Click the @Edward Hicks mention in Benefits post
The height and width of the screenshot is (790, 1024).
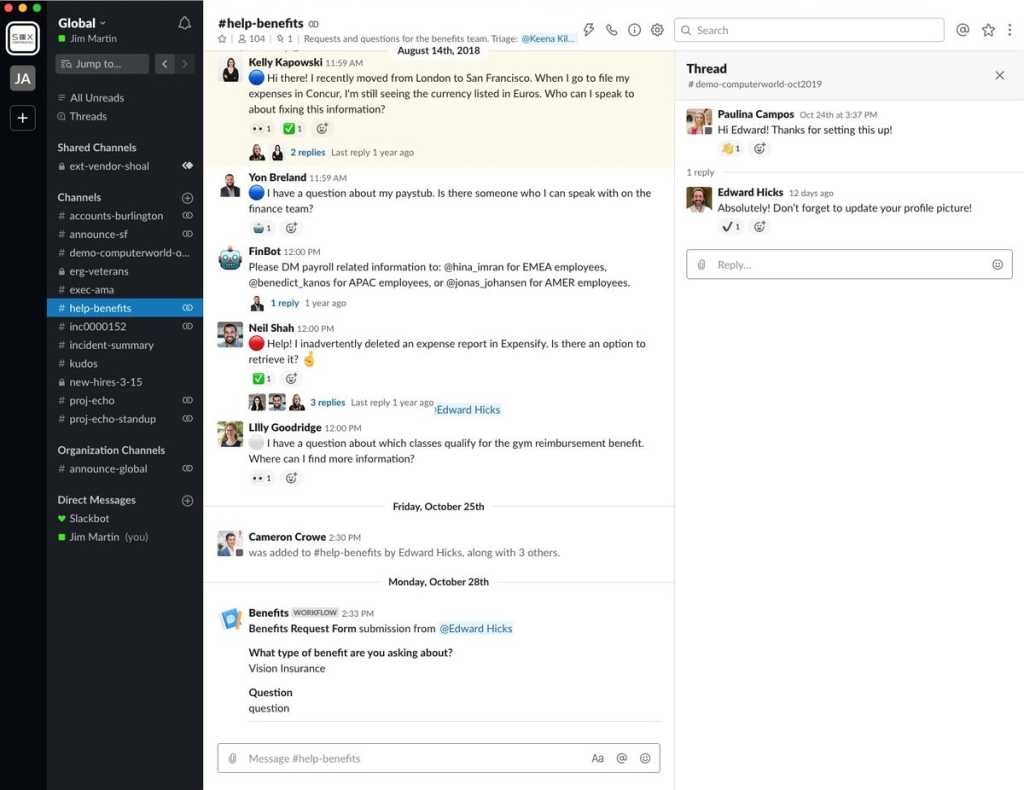pos(476,629)
